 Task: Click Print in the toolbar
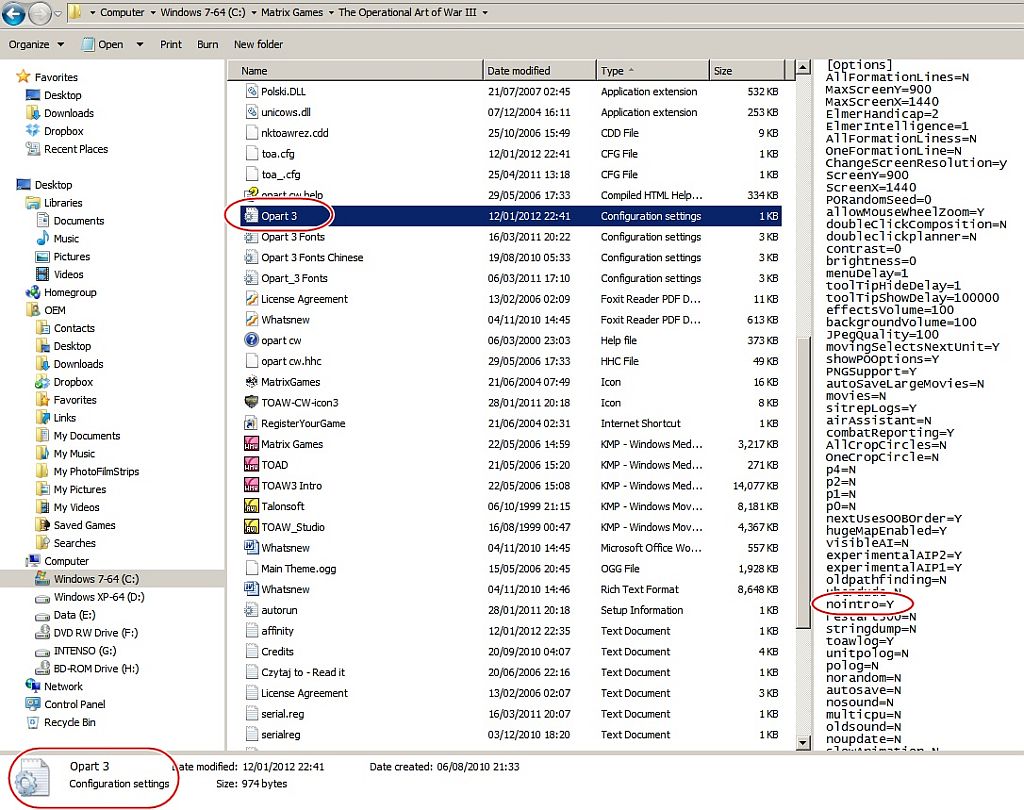coord(170,44)
